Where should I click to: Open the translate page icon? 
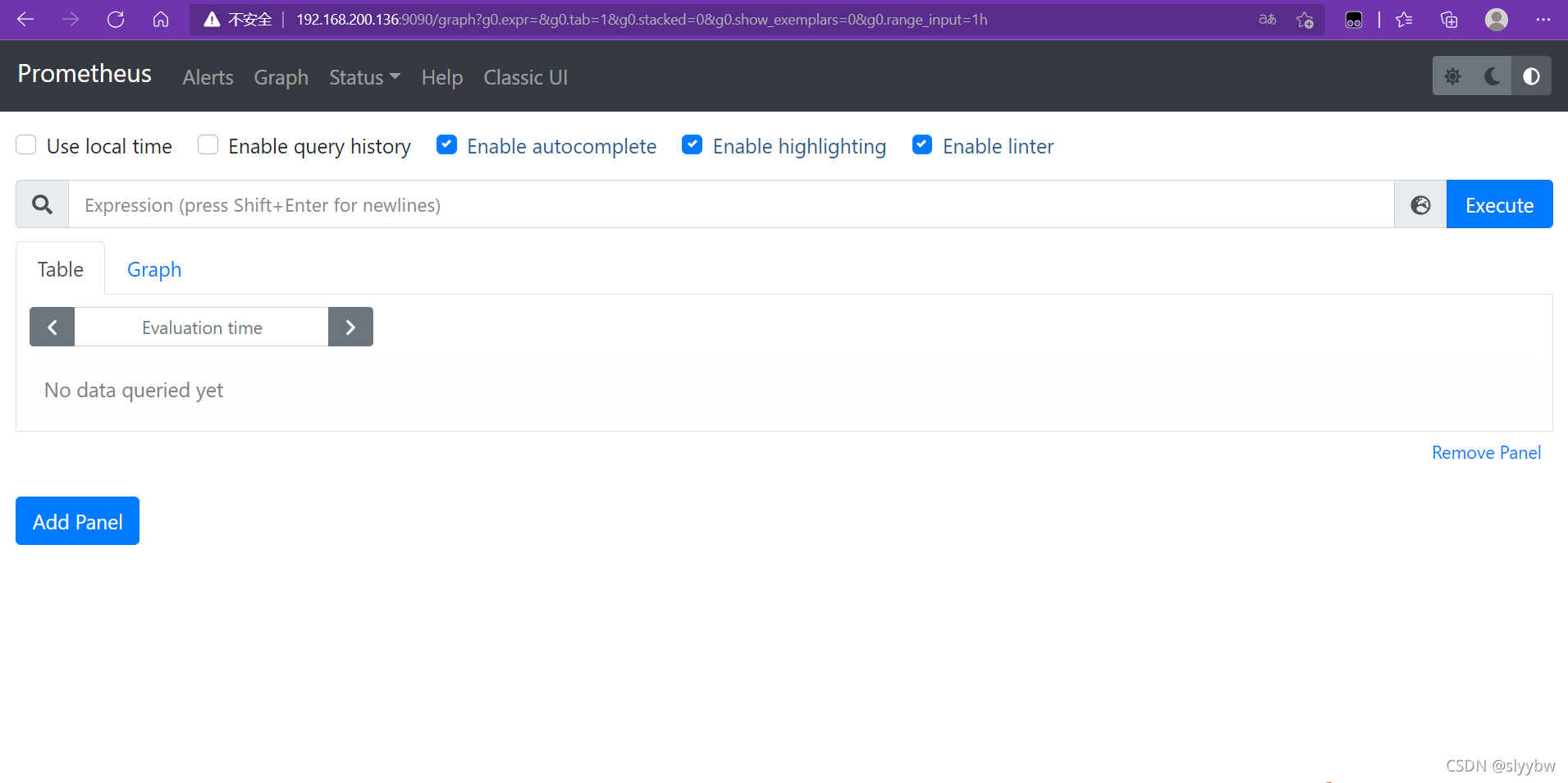click(1268, 20)
